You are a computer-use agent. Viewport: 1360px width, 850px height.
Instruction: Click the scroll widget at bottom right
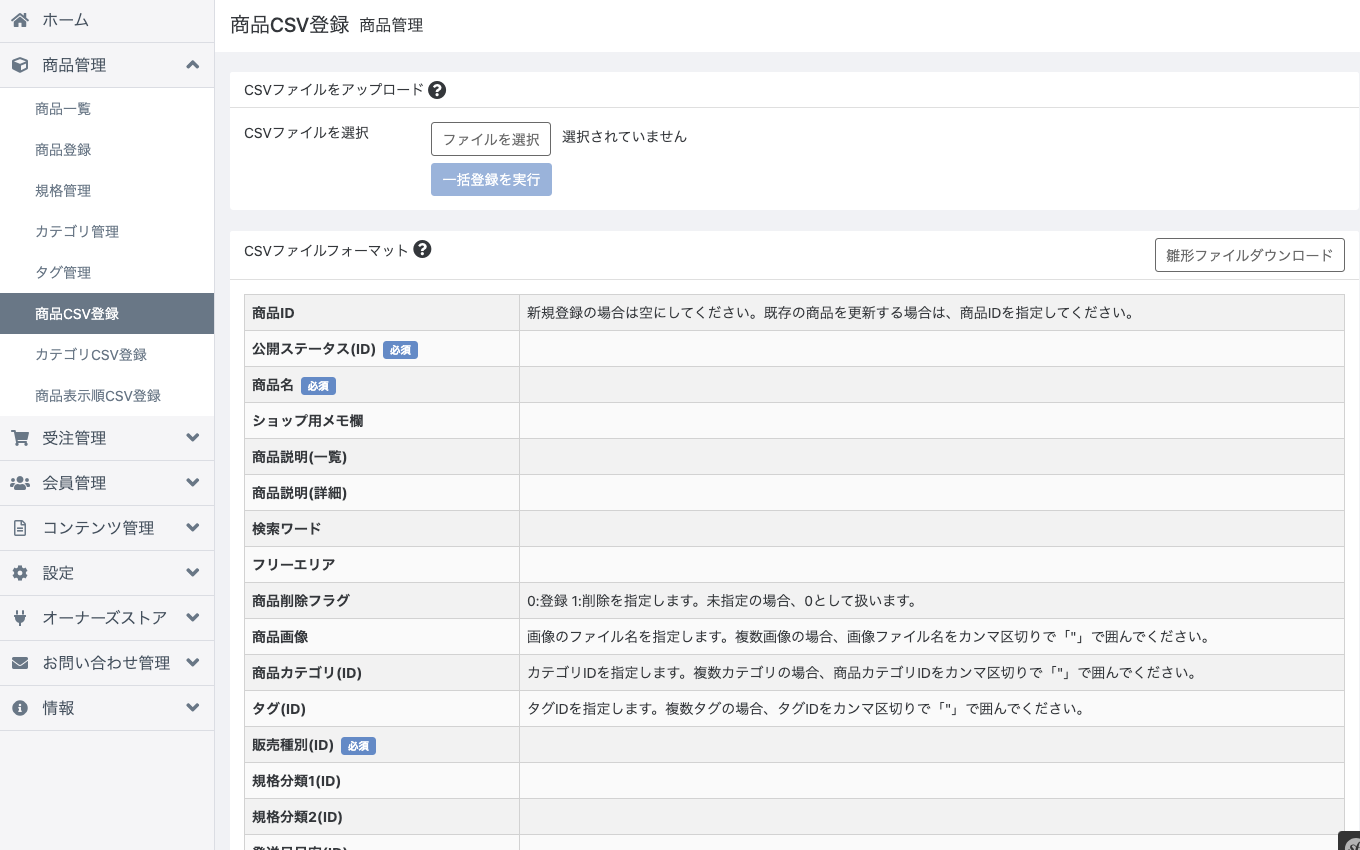[1352, 844]
